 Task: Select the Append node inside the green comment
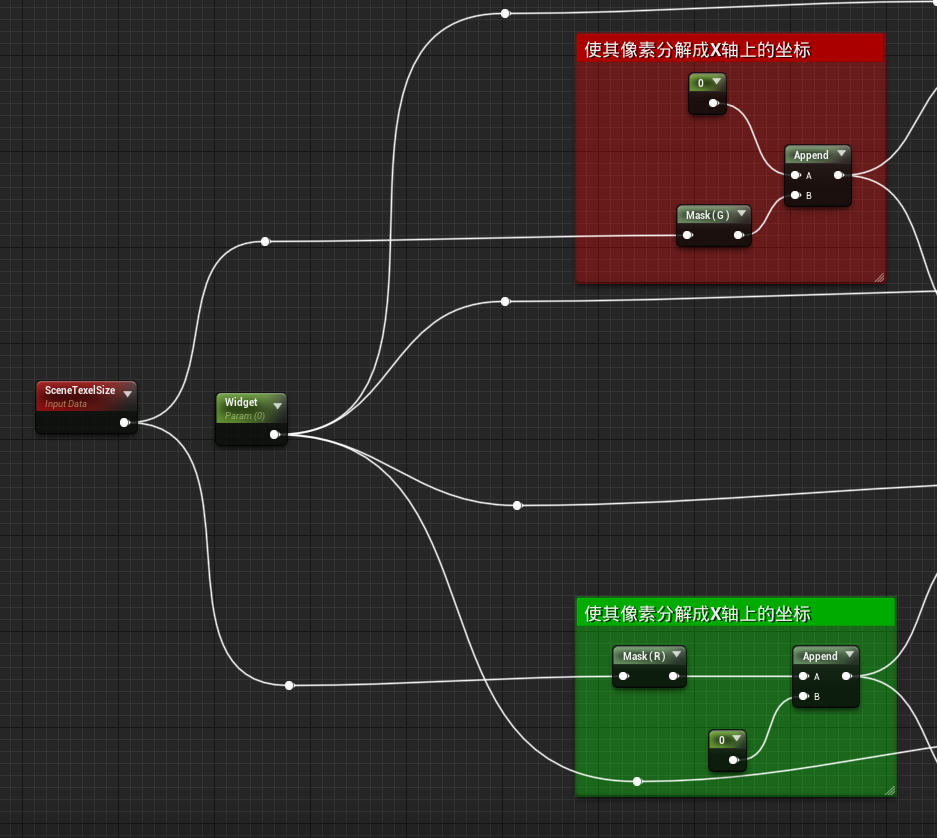[x=822, y=655]
